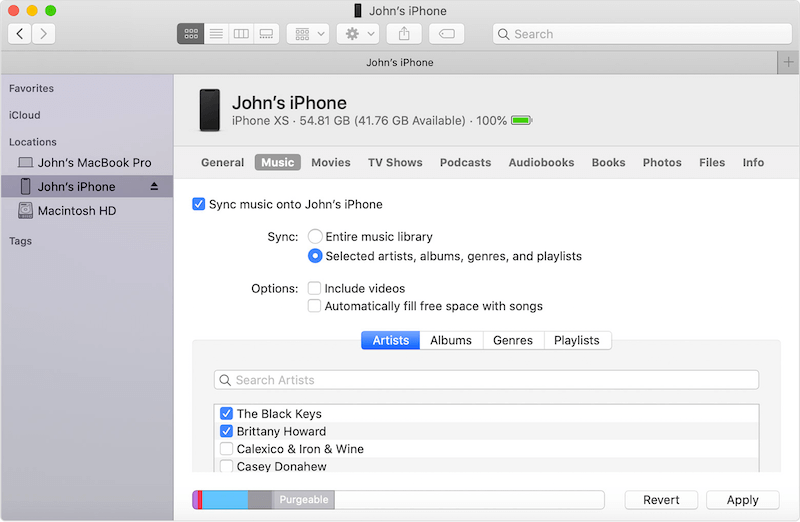800x522 pixels.
Task: Click the green battery indicator icon
Action: click(521, 121)
